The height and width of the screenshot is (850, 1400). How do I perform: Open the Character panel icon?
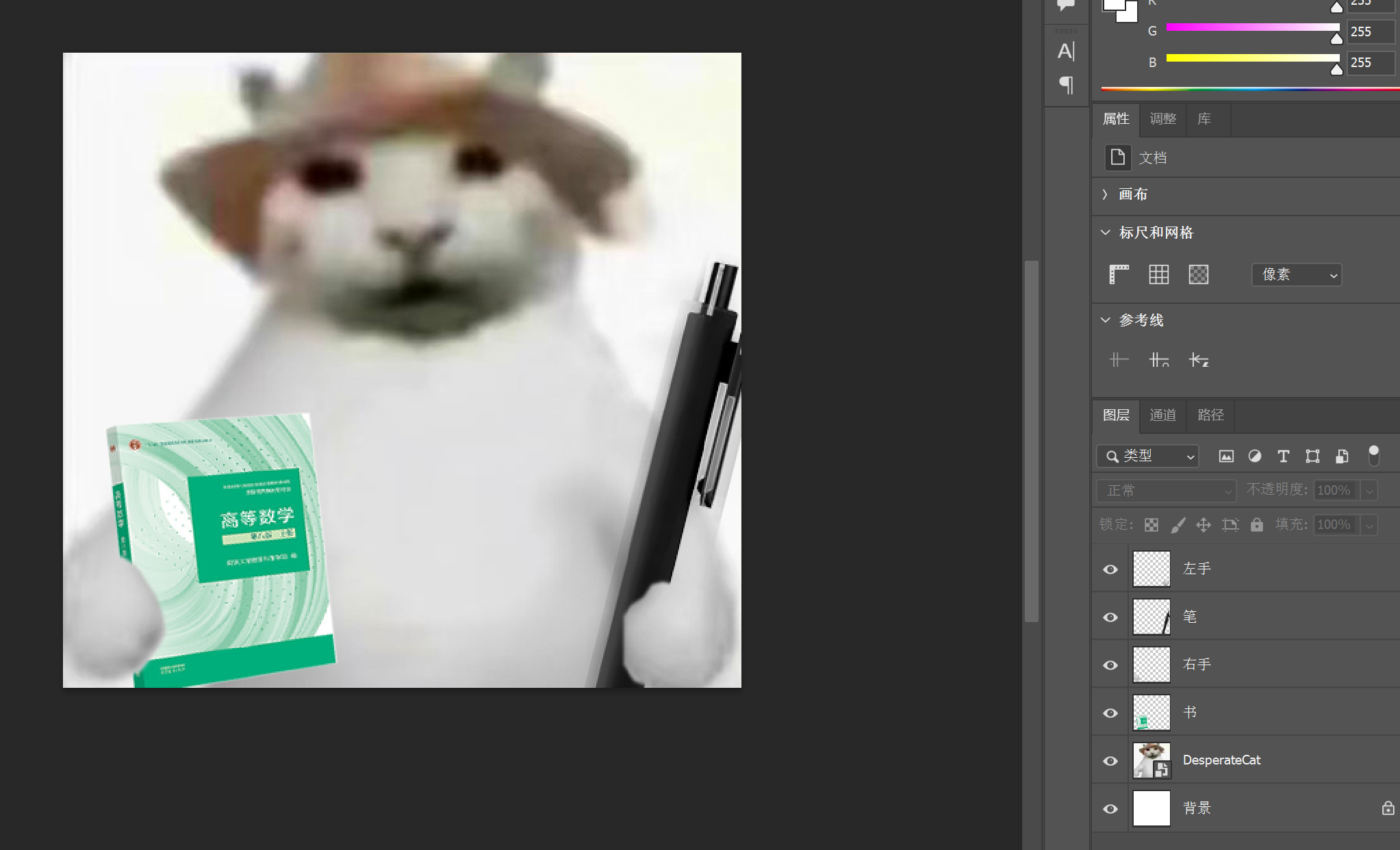point(1066,51)
